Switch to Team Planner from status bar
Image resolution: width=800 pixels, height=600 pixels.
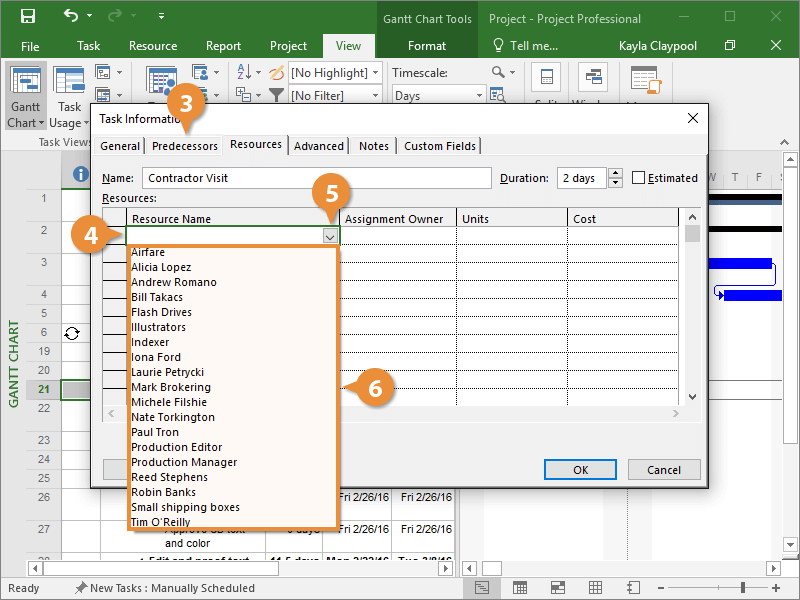click(x=557, y=588)
